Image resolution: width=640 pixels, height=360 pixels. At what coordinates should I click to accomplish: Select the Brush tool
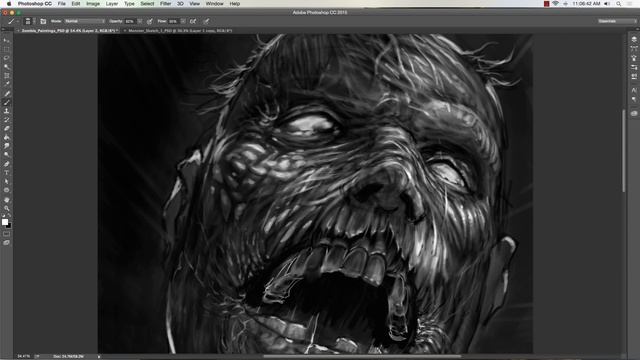[7, 102]
